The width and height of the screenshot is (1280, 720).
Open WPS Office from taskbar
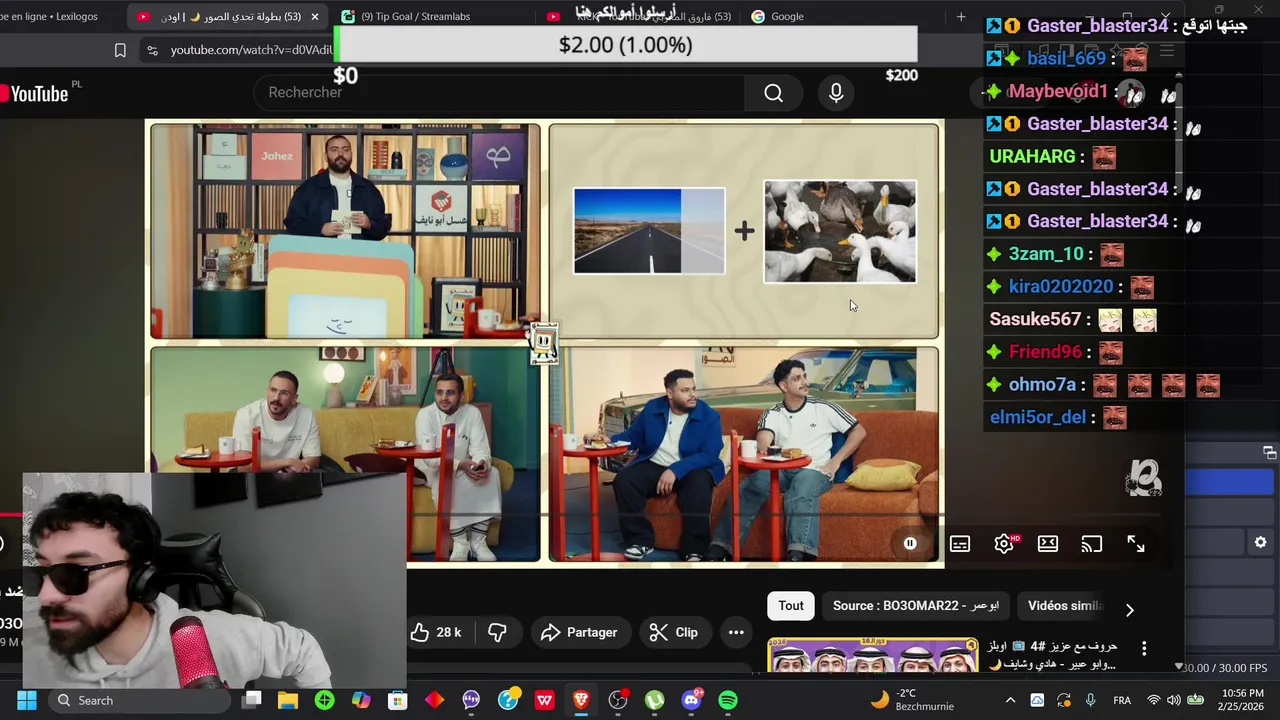[x=544, y=700]
